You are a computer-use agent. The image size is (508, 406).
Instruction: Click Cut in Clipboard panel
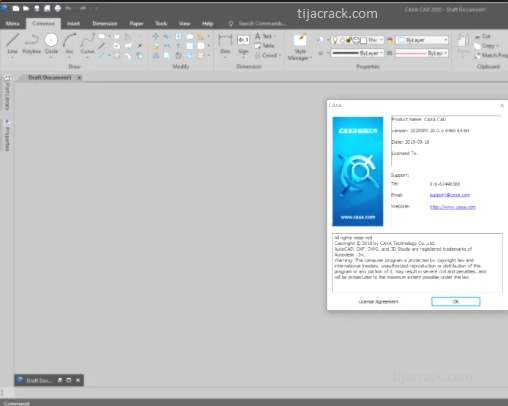click(x=483, y=36)
